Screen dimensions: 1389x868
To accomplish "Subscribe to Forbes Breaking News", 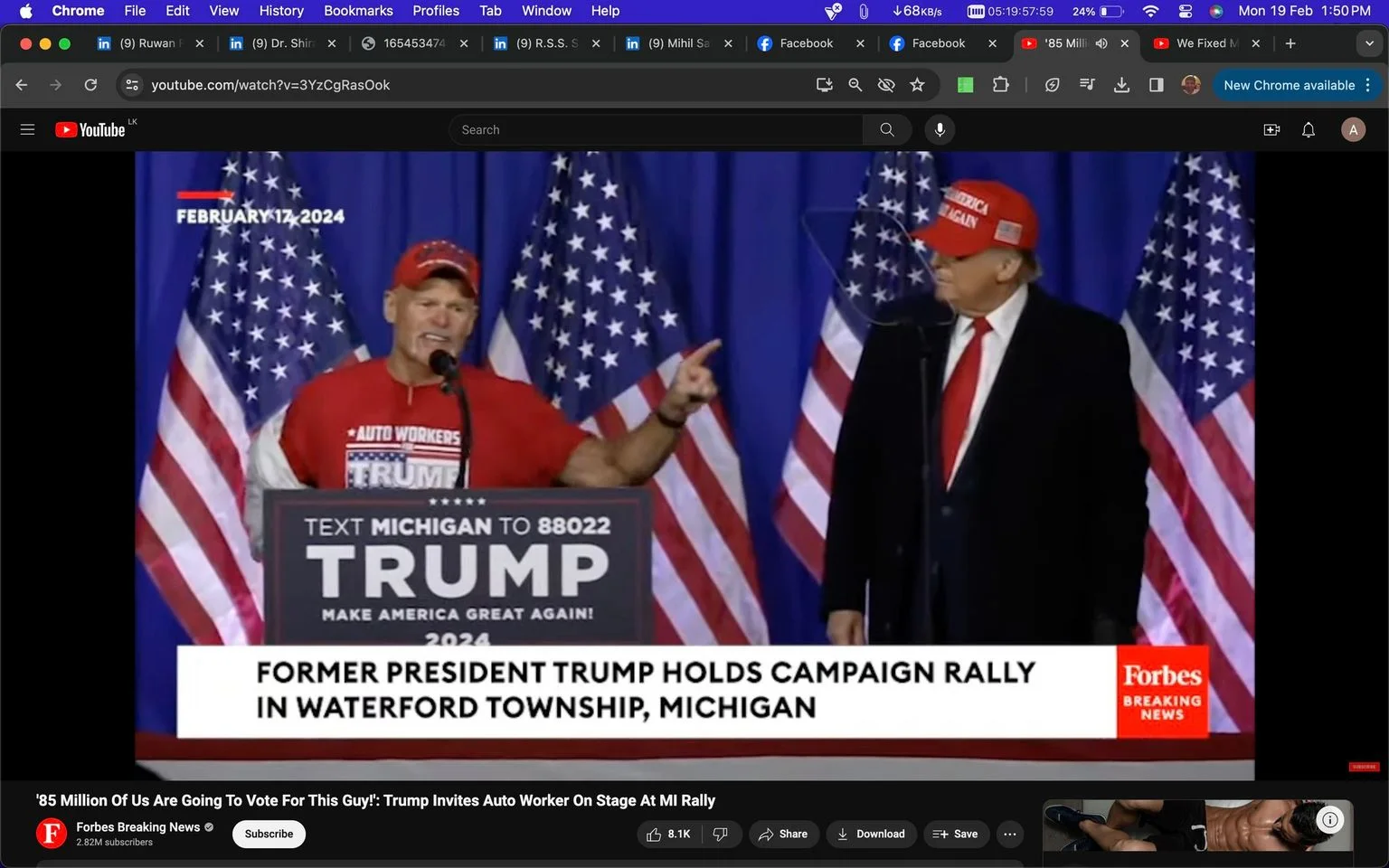I will tap(269, 834).
